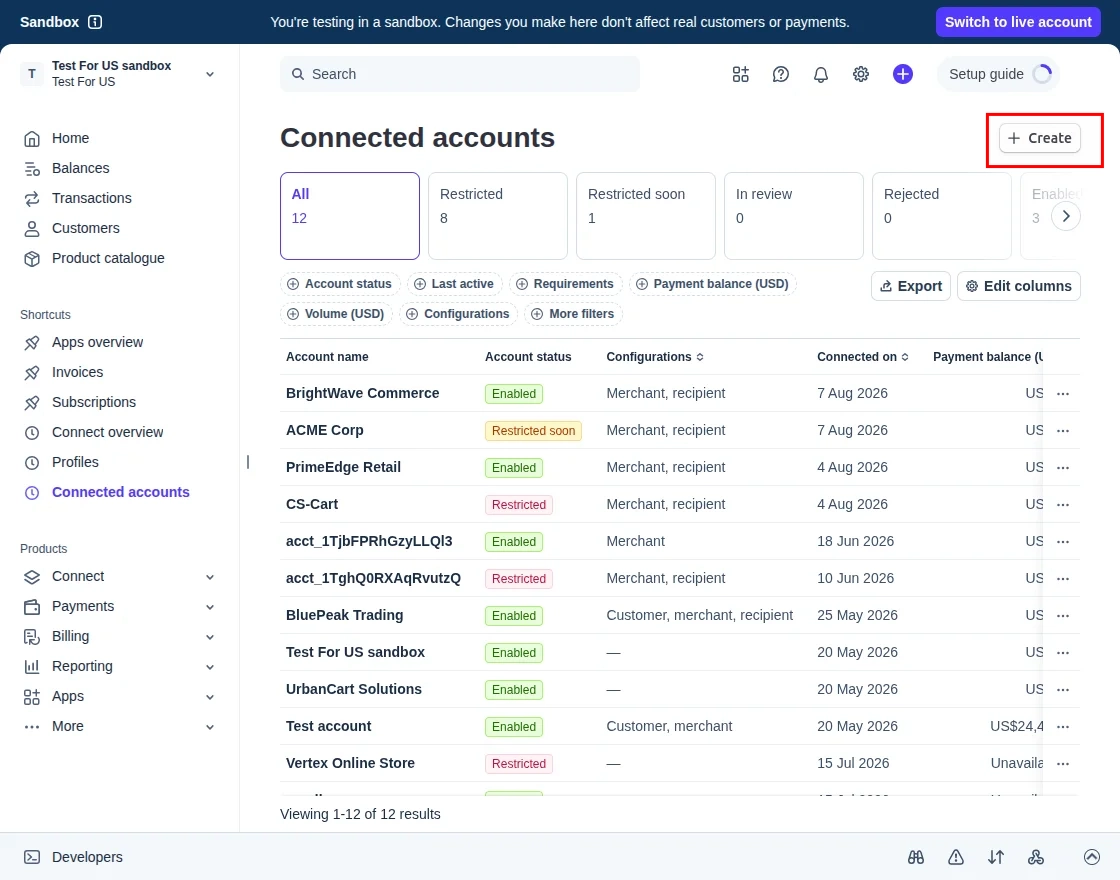Click the Setup guide progress ring
The width and height of the screenshot is (1120, 880).
(1042, 74)
